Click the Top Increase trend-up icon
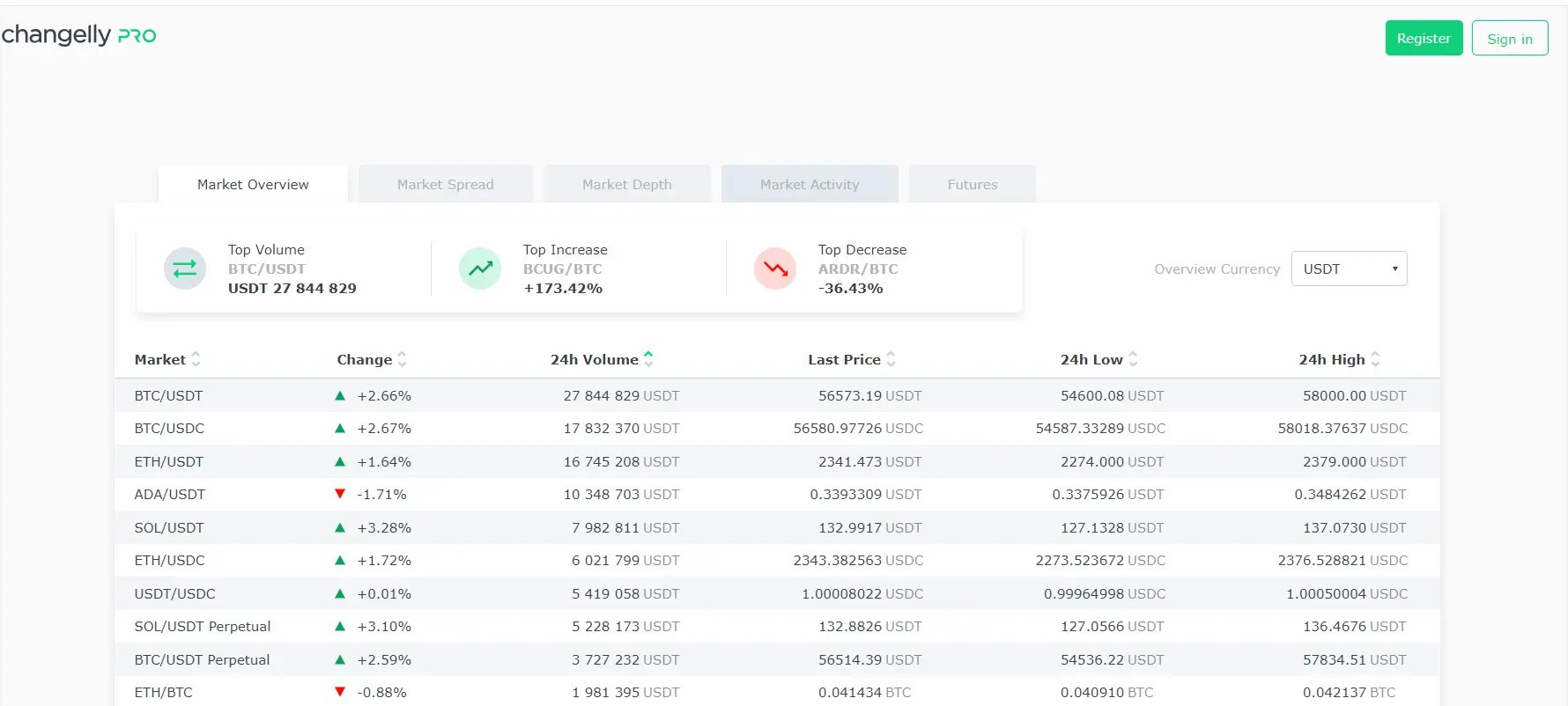 coord(480,268)
